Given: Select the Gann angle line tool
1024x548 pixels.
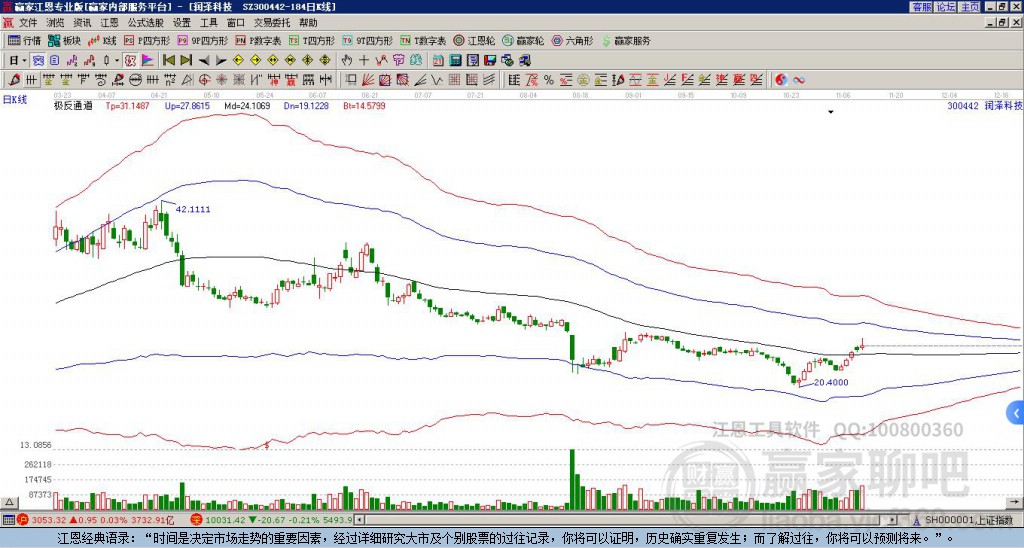Looking at the screenshot, I should (x=421, y=80).
